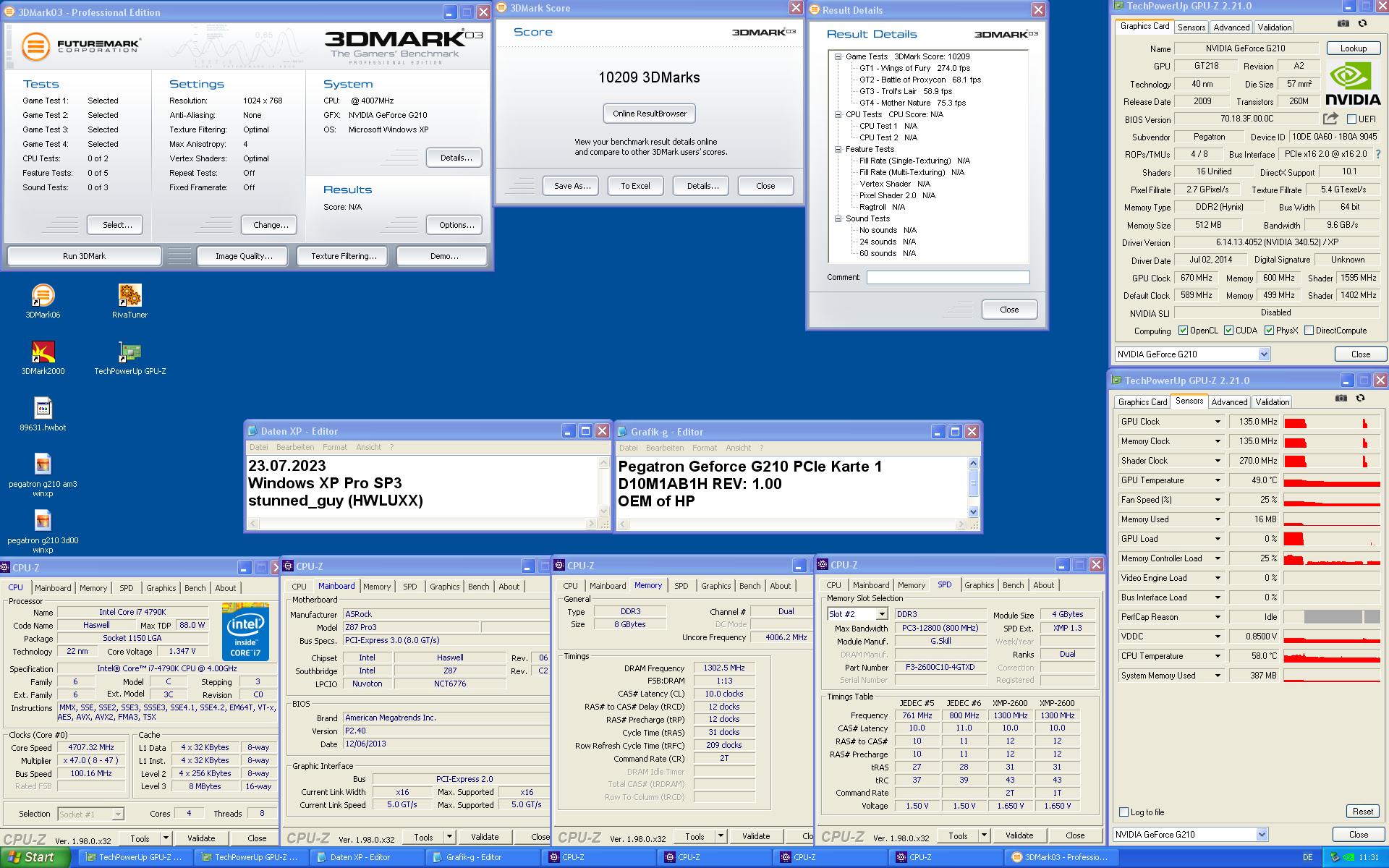The image size is (1389, 868).
Task: Toggle the CUDA checkbox in GPU-Z
Action: point(1228,331)
